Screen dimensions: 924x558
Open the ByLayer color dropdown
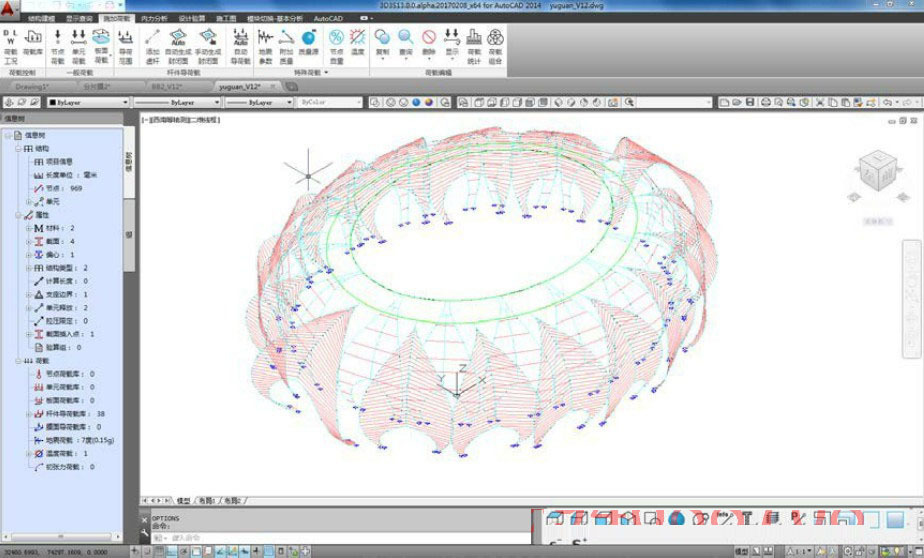pyautogui.click(x=88, y=102)
